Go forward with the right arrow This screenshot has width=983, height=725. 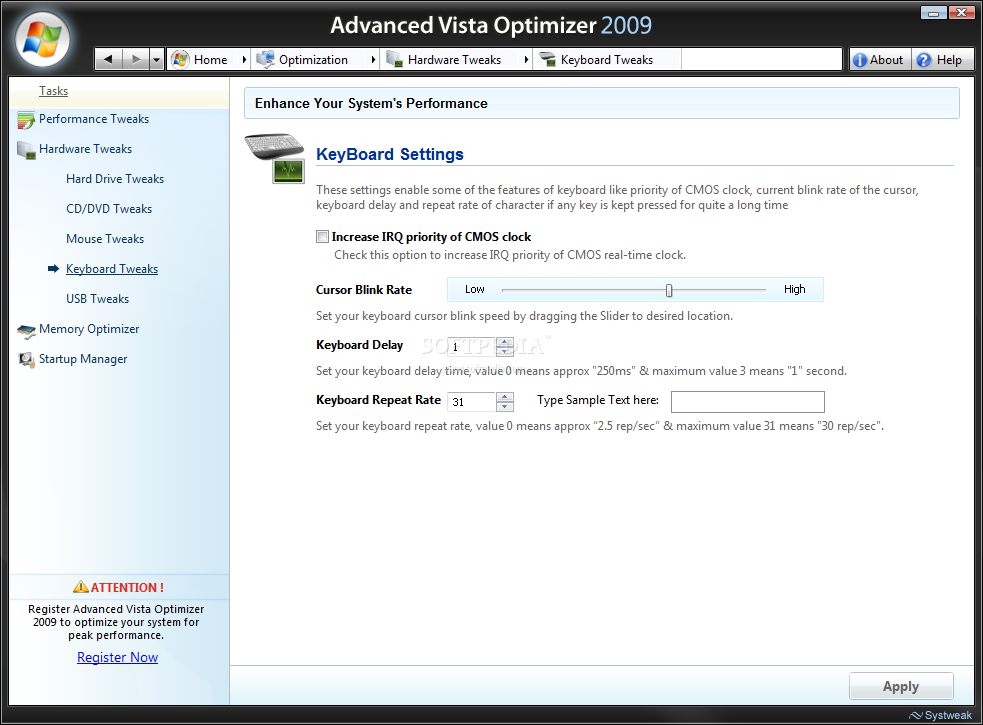point(135,60)
